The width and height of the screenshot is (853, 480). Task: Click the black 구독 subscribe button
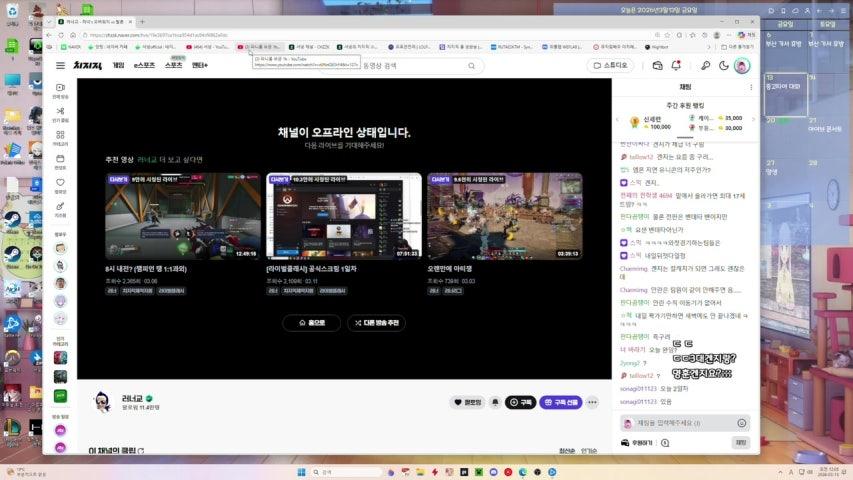click(521, 402)
